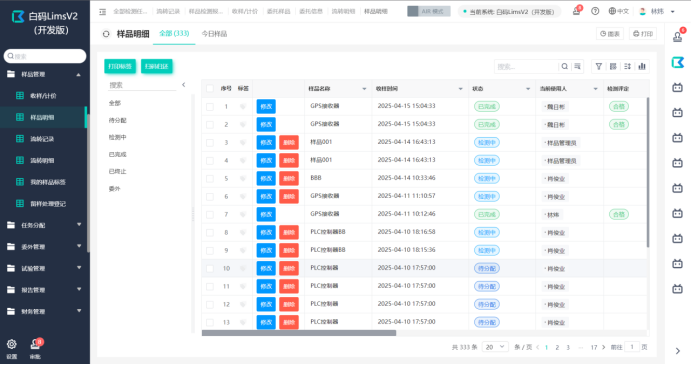Image resolution: width=692 pixels, height=365 pixels.
Task: Expand the 试验管理 menu group
Action: tap(44, 268)
